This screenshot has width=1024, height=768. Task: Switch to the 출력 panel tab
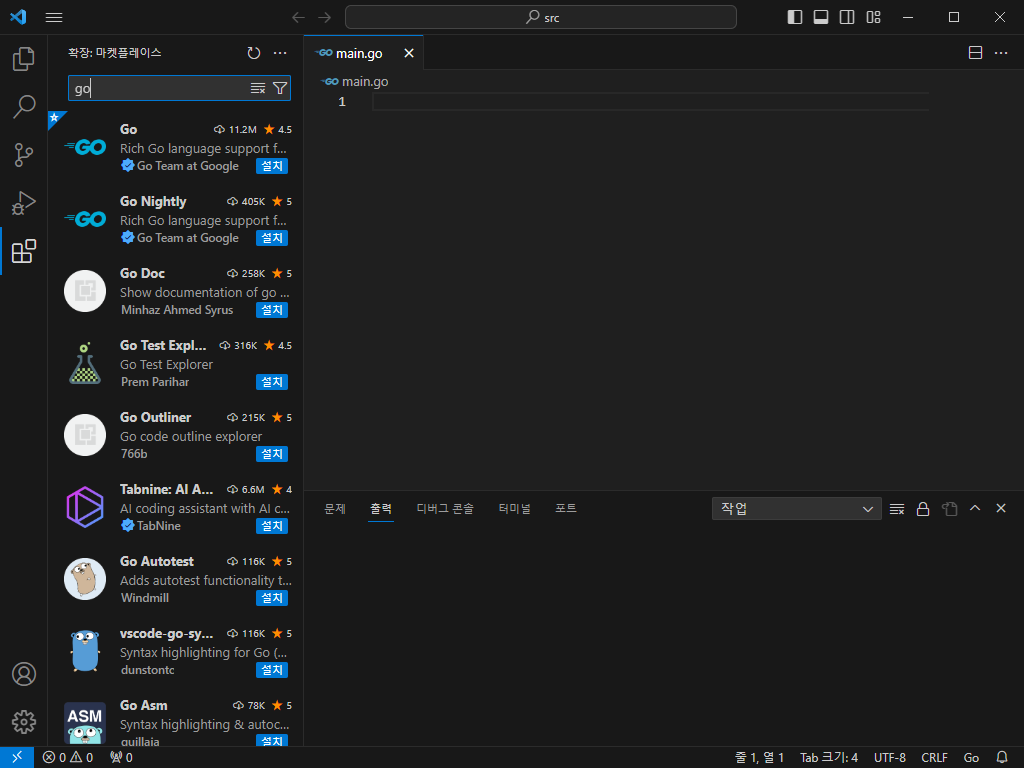pyautogui.click(x=381, y=509)
